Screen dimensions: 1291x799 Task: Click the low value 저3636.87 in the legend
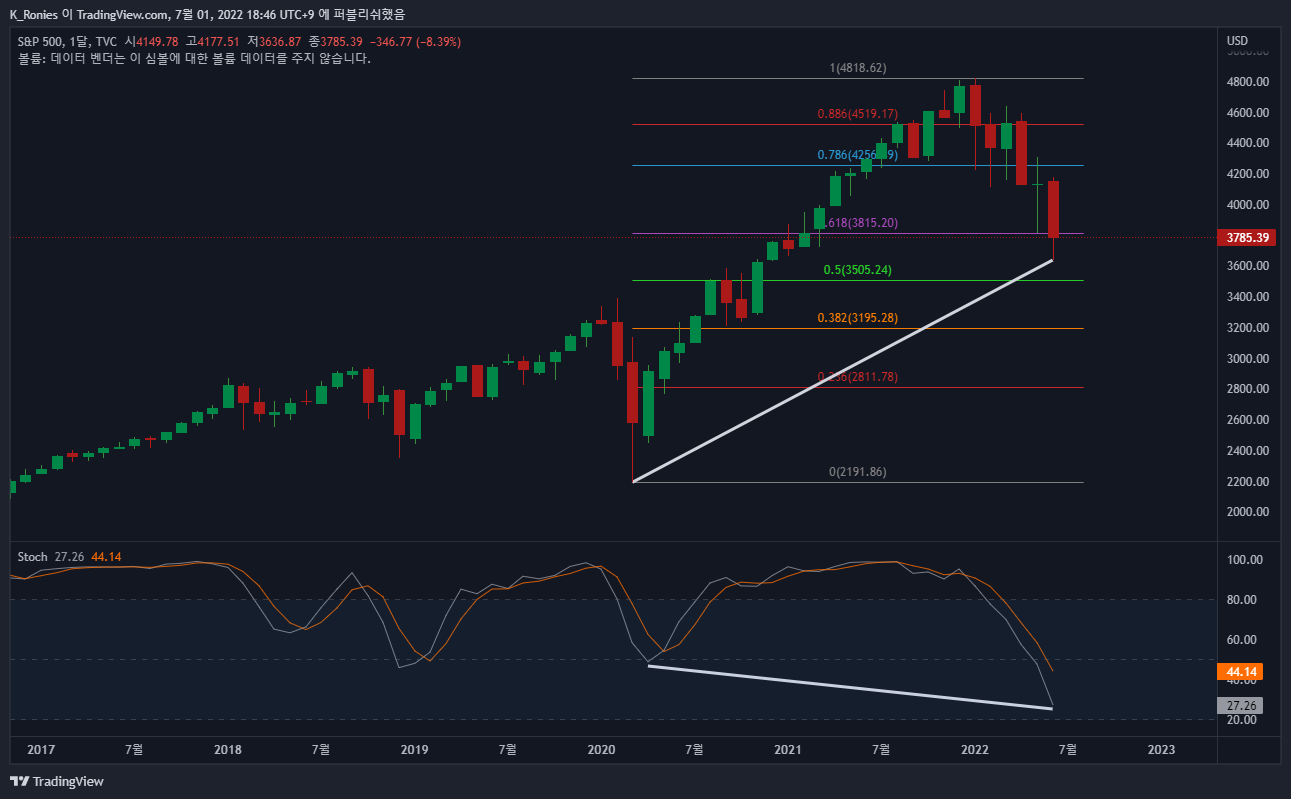tap(275, 41)
